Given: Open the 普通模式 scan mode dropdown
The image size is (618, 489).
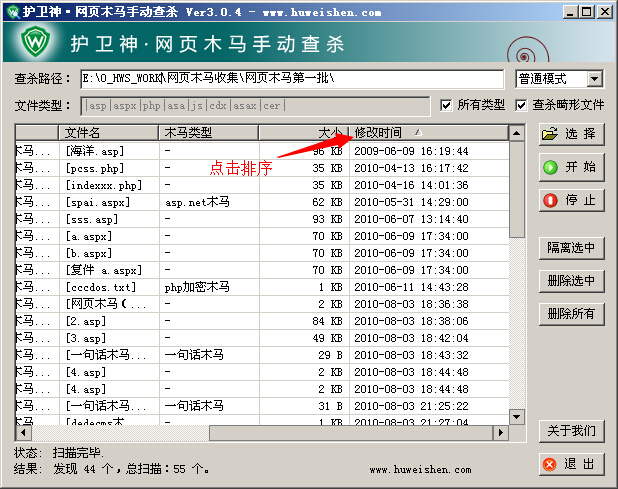Looking at the screenshot, I should coord(594,79).
